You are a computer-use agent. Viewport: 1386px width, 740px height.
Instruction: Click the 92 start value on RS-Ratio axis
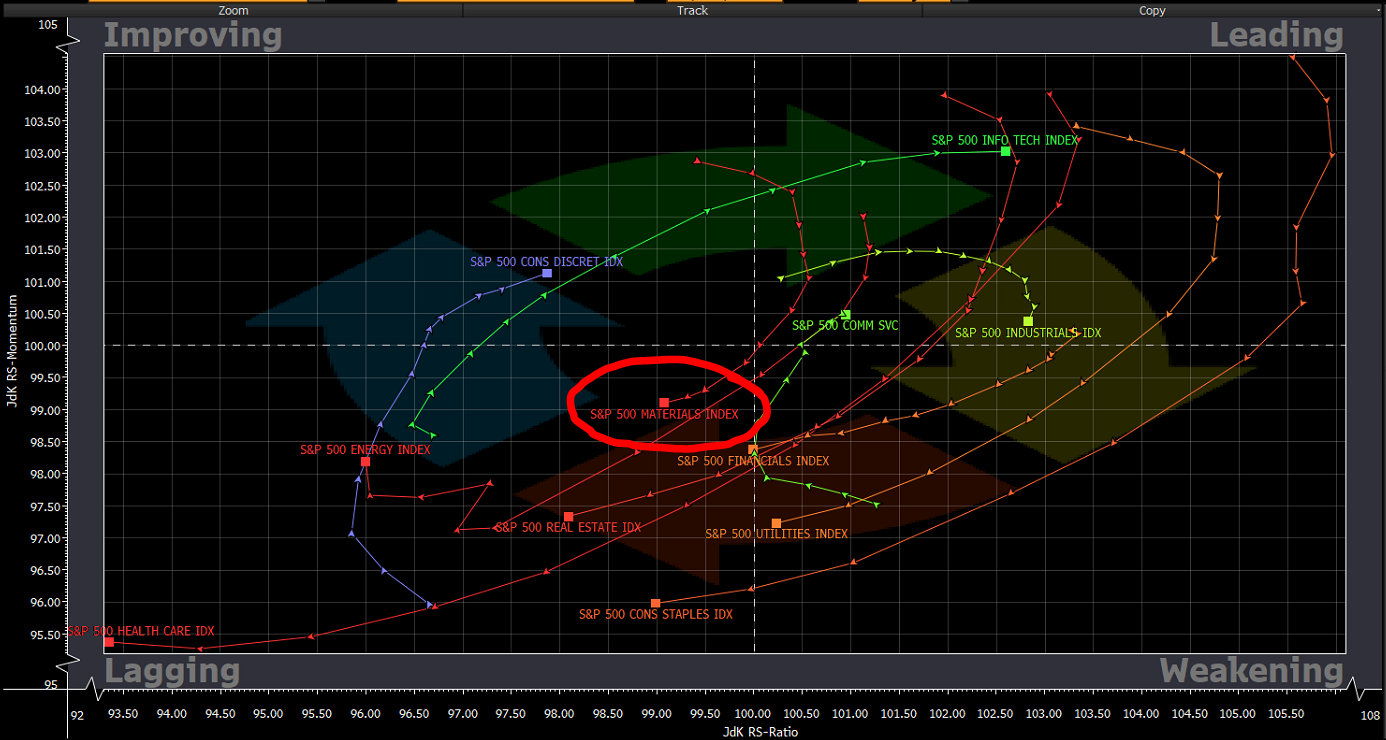76,716
